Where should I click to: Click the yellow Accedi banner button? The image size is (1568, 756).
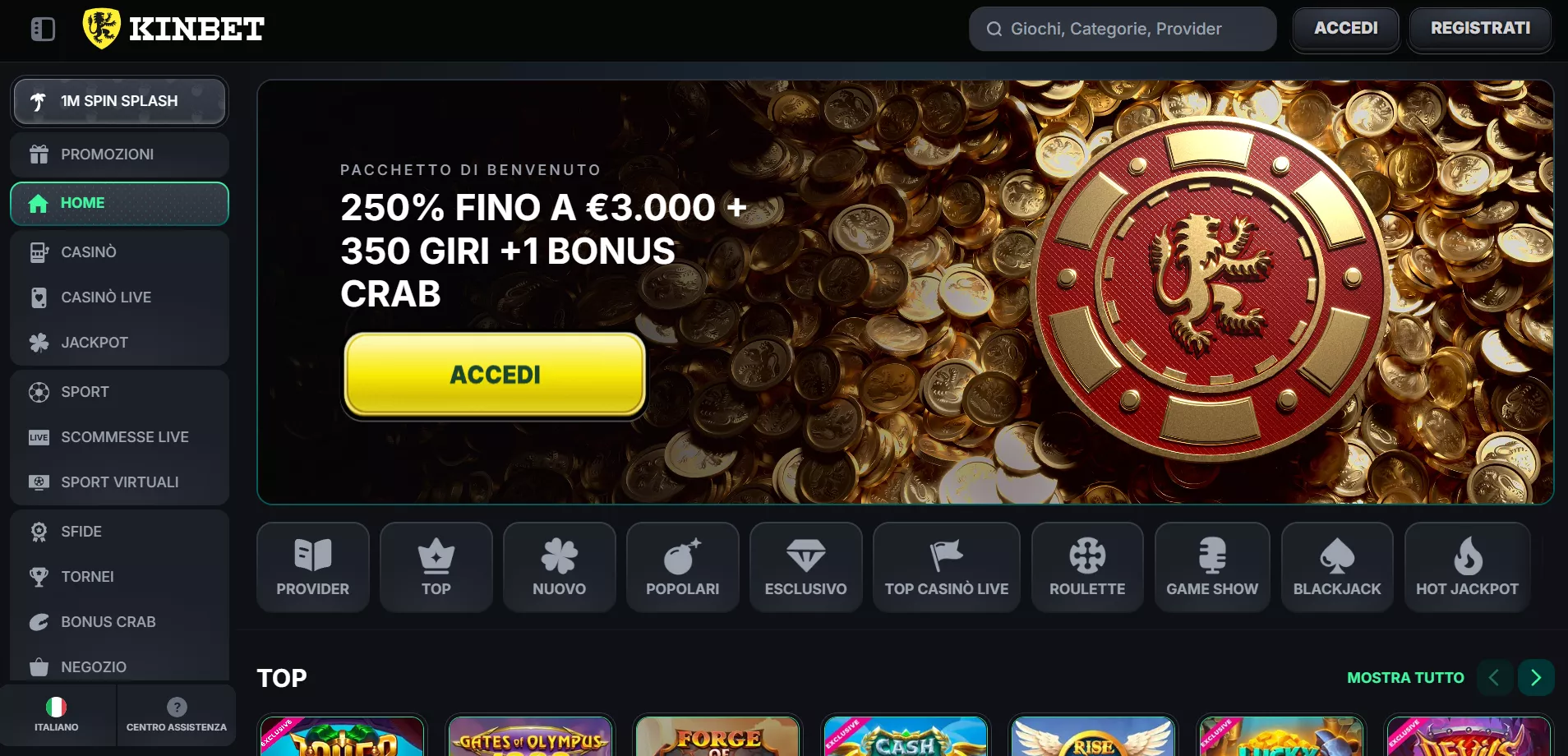pyautogui.click(x=496, y=375)
